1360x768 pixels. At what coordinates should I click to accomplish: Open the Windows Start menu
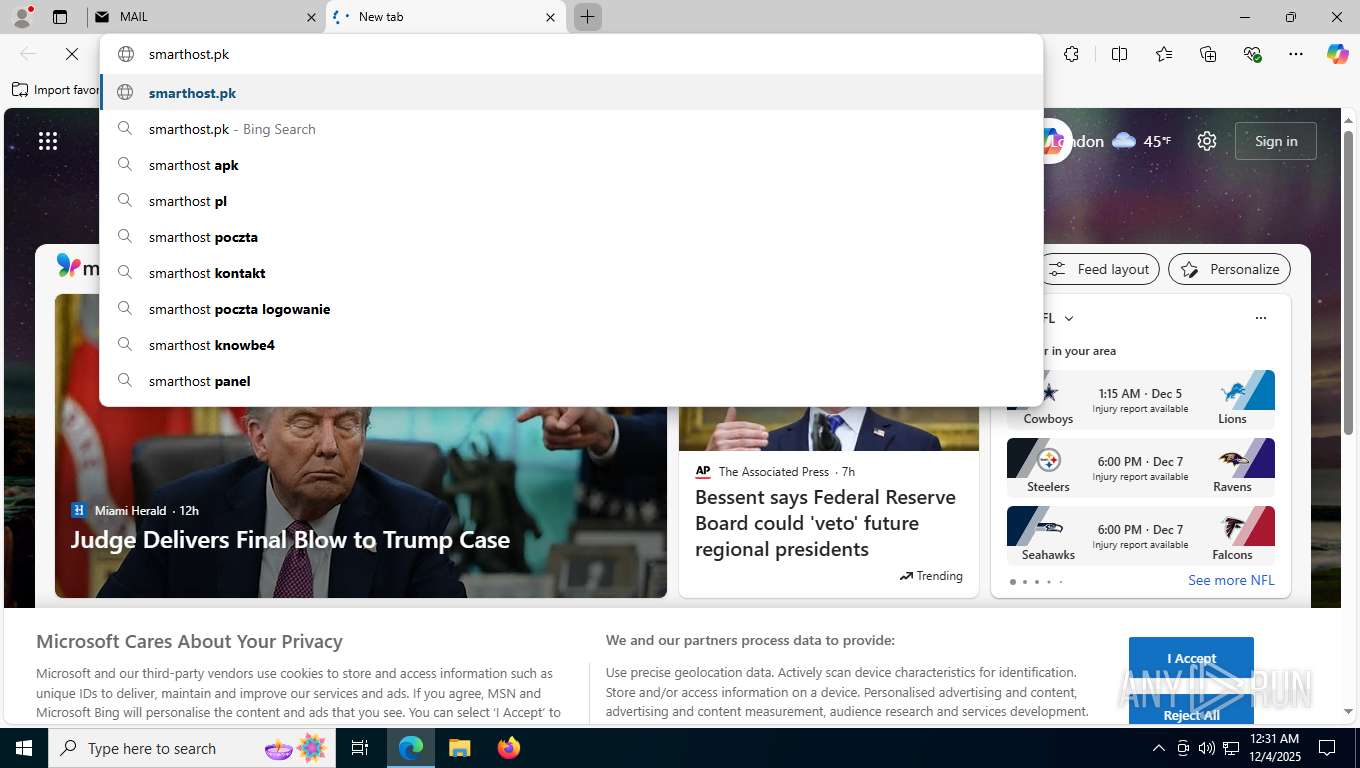[x=24, y=748]
